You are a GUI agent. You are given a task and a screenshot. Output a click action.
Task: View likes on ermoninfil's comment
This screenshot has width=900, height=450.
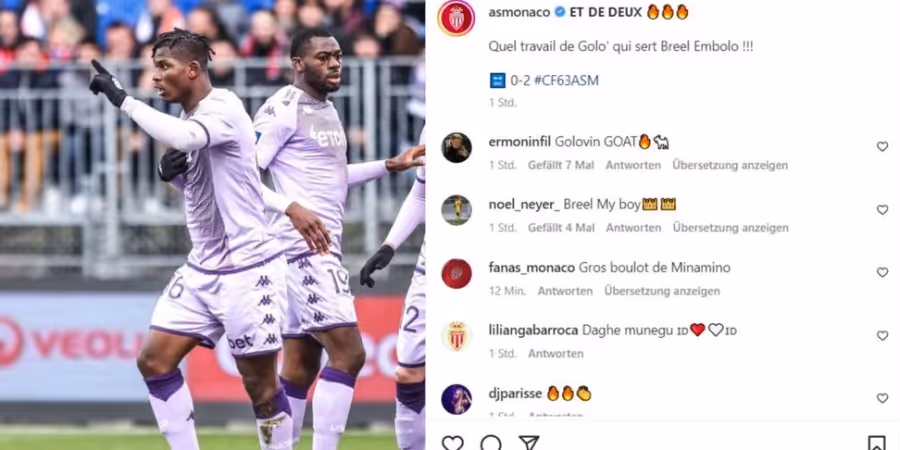pyautogui.click(x=561, y=165)
